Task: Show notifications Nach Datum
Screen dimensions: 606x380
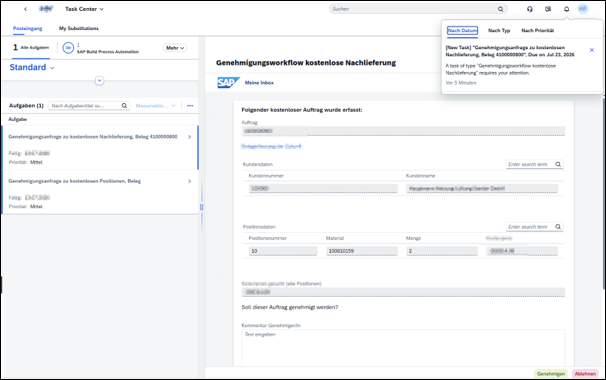Action: click(x=462, y=31)
